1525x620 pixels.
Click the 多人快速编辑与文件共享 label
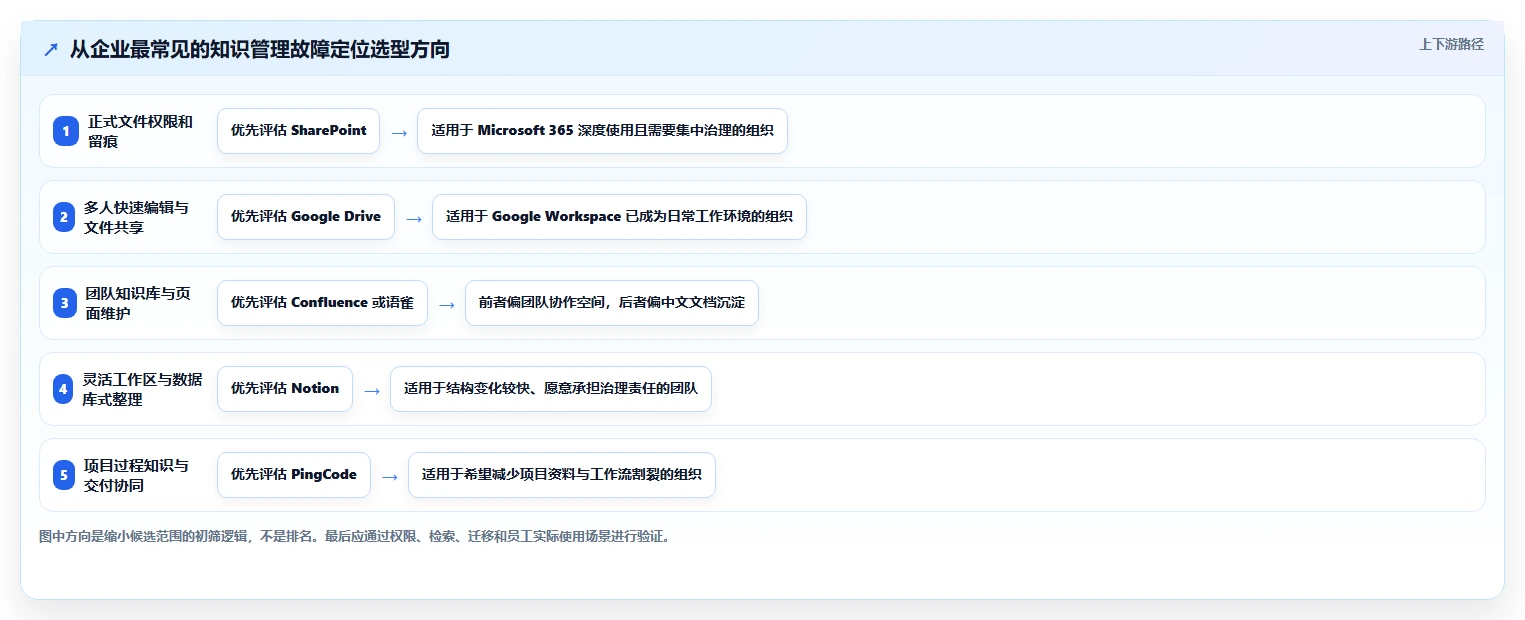(x=137, y=217)
